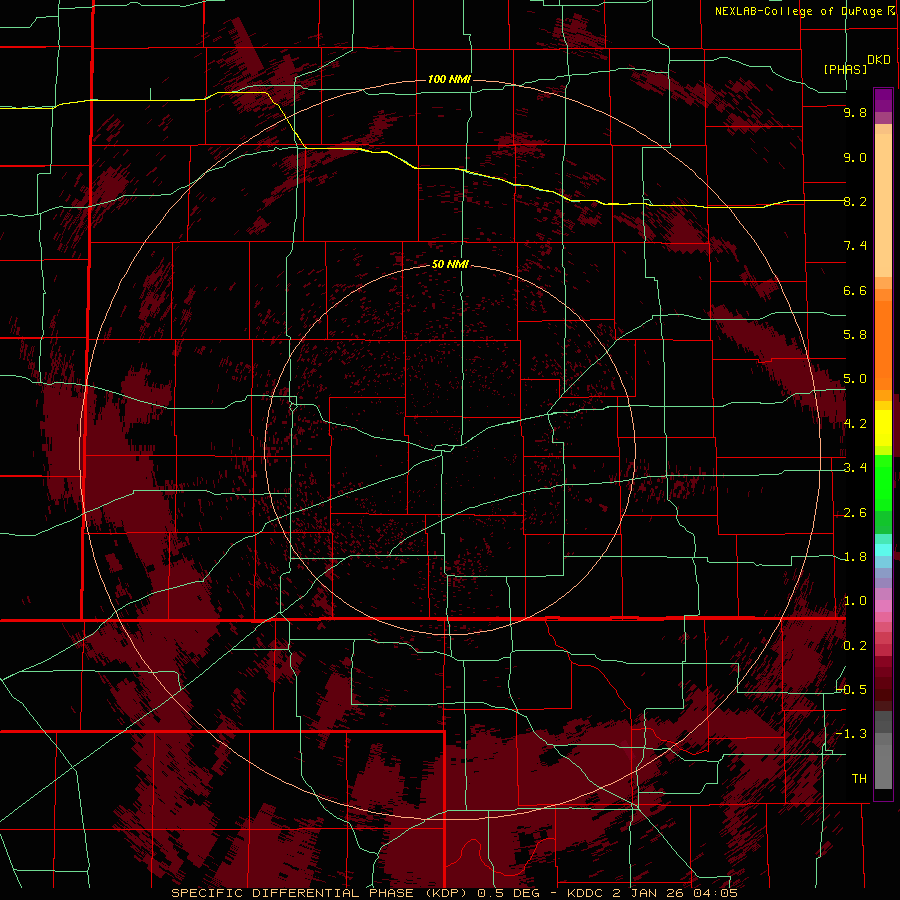
Task: Pick the peach segment of the color scale
Action: 883,205
